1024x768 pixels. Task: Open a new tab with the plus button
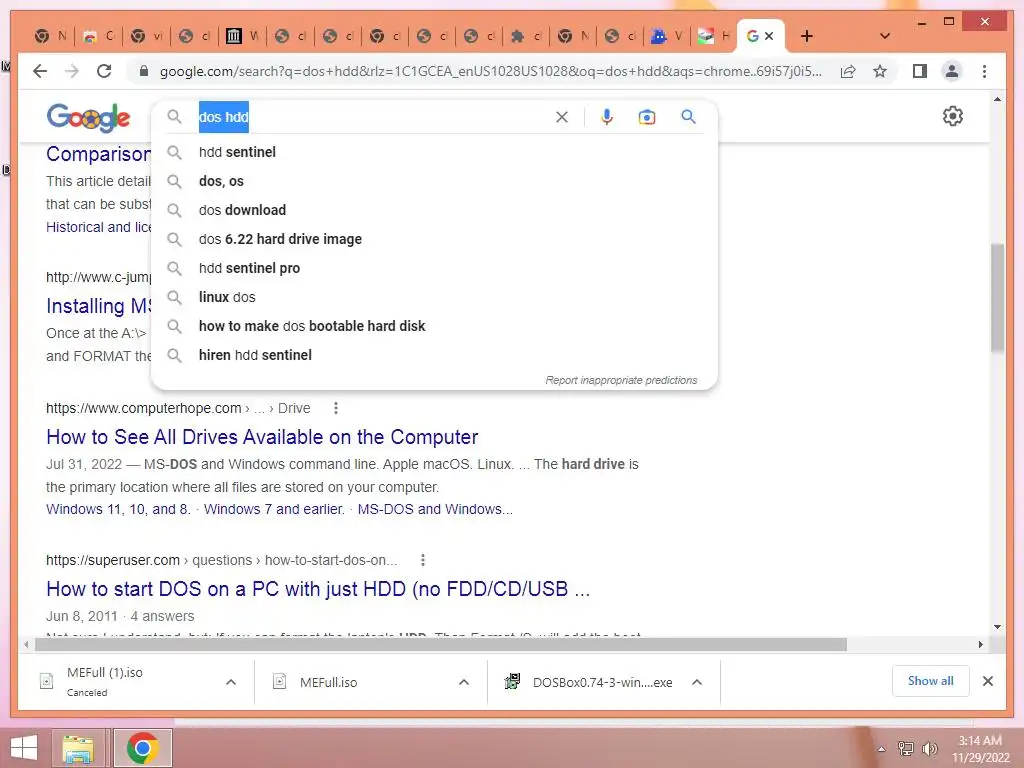click(807, 36)
